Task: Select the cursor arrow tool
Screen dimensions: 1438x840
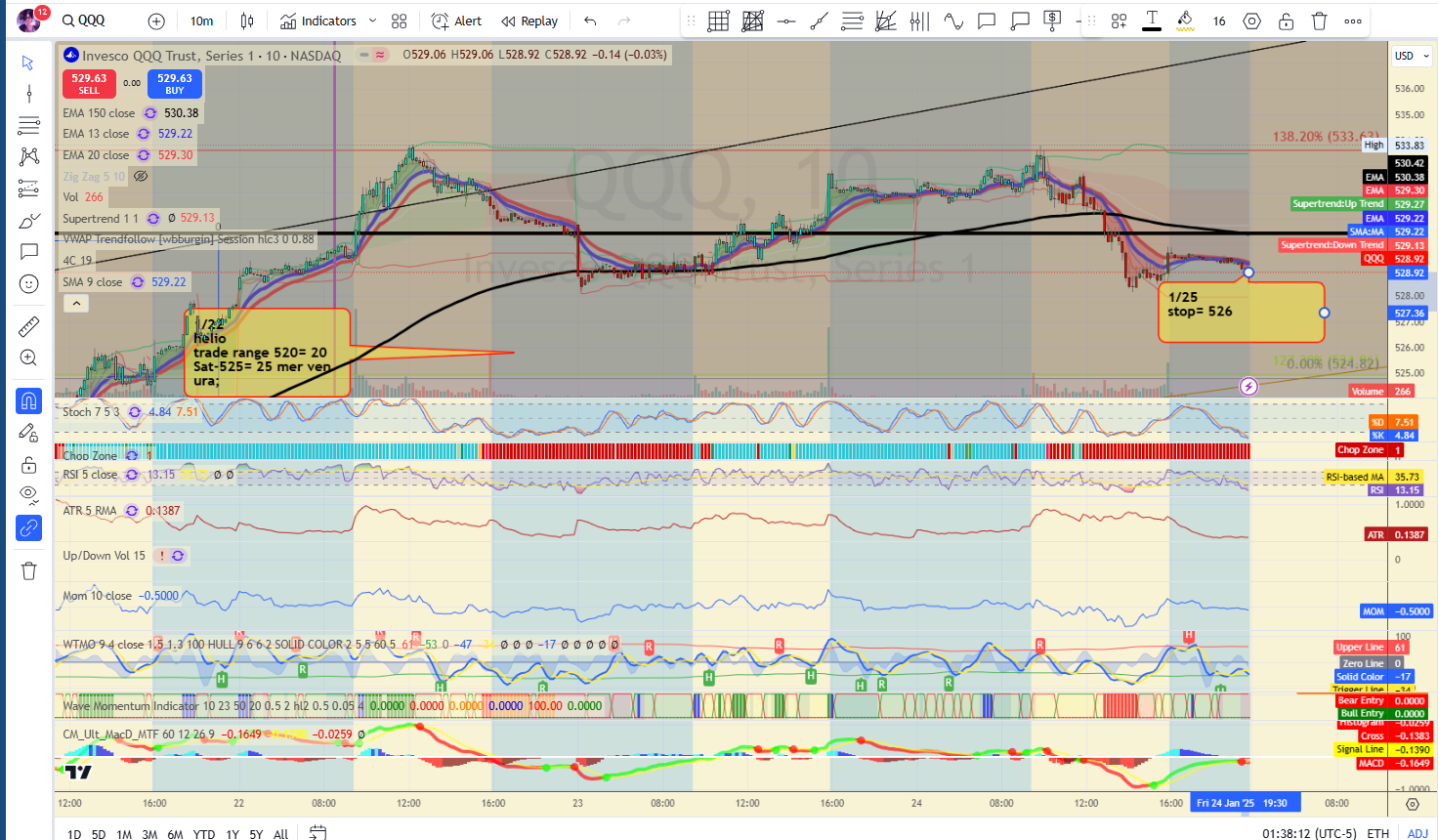Action: (x=28, y=63)
